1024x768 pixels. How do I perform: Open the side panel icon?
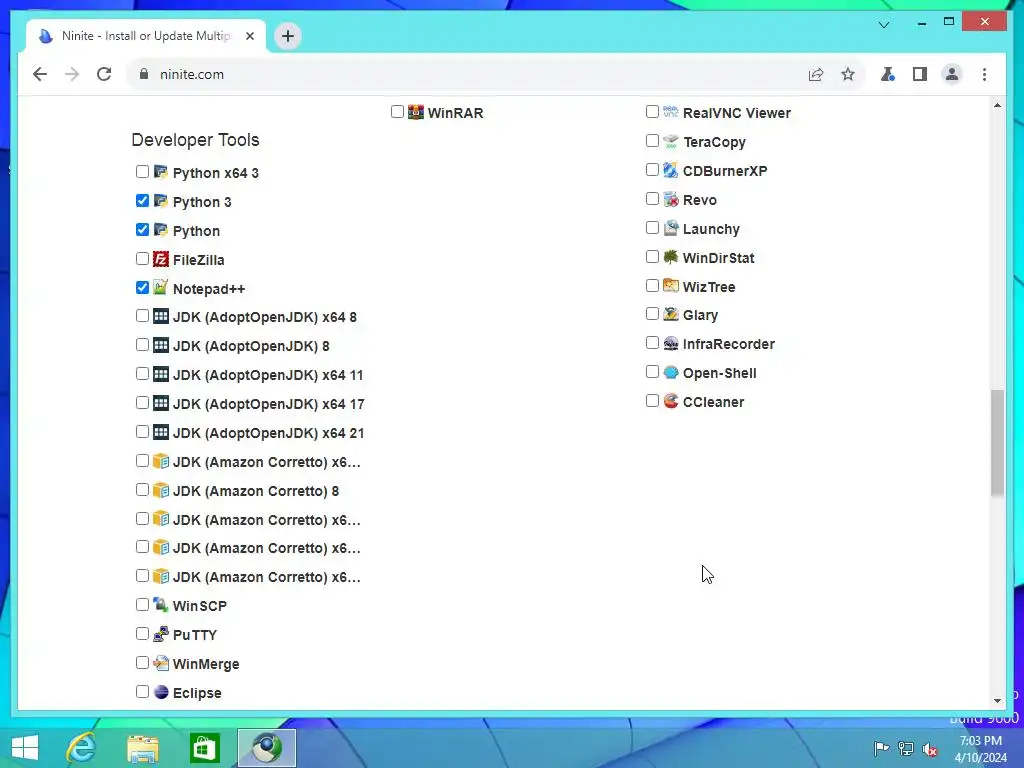pyautogui.click(x=920, y=74)
